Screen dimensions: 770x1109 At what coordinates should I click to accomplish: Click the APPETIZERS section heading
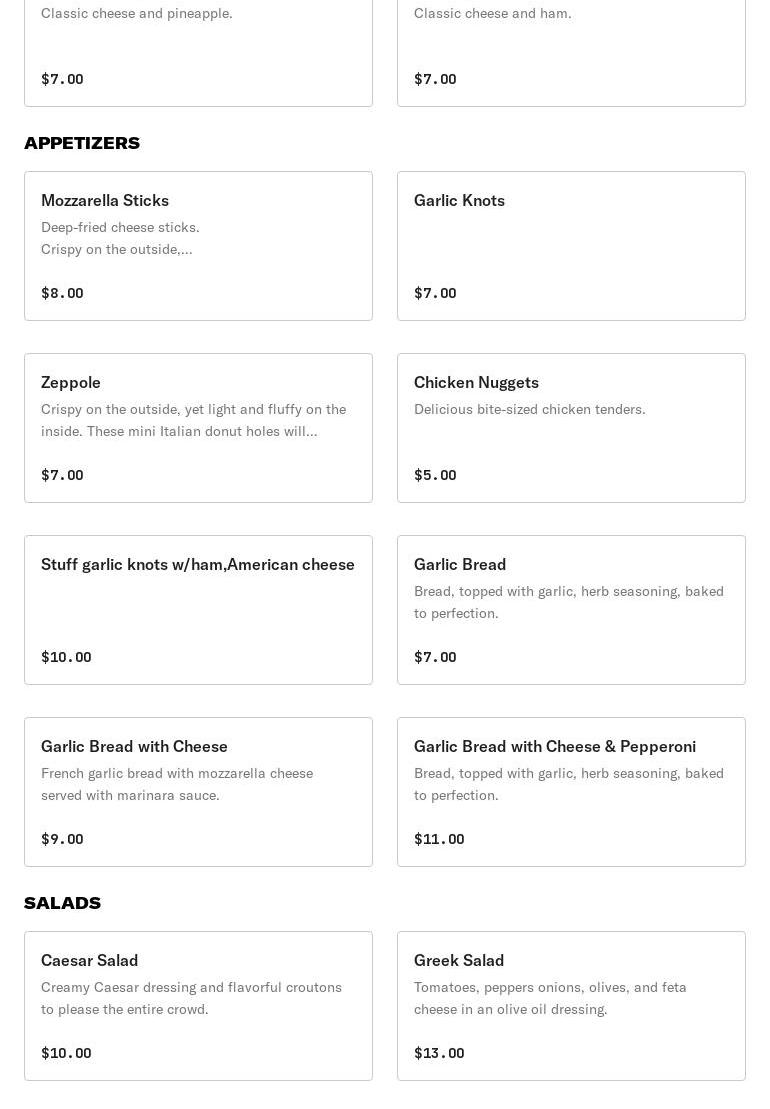[82, 143]
